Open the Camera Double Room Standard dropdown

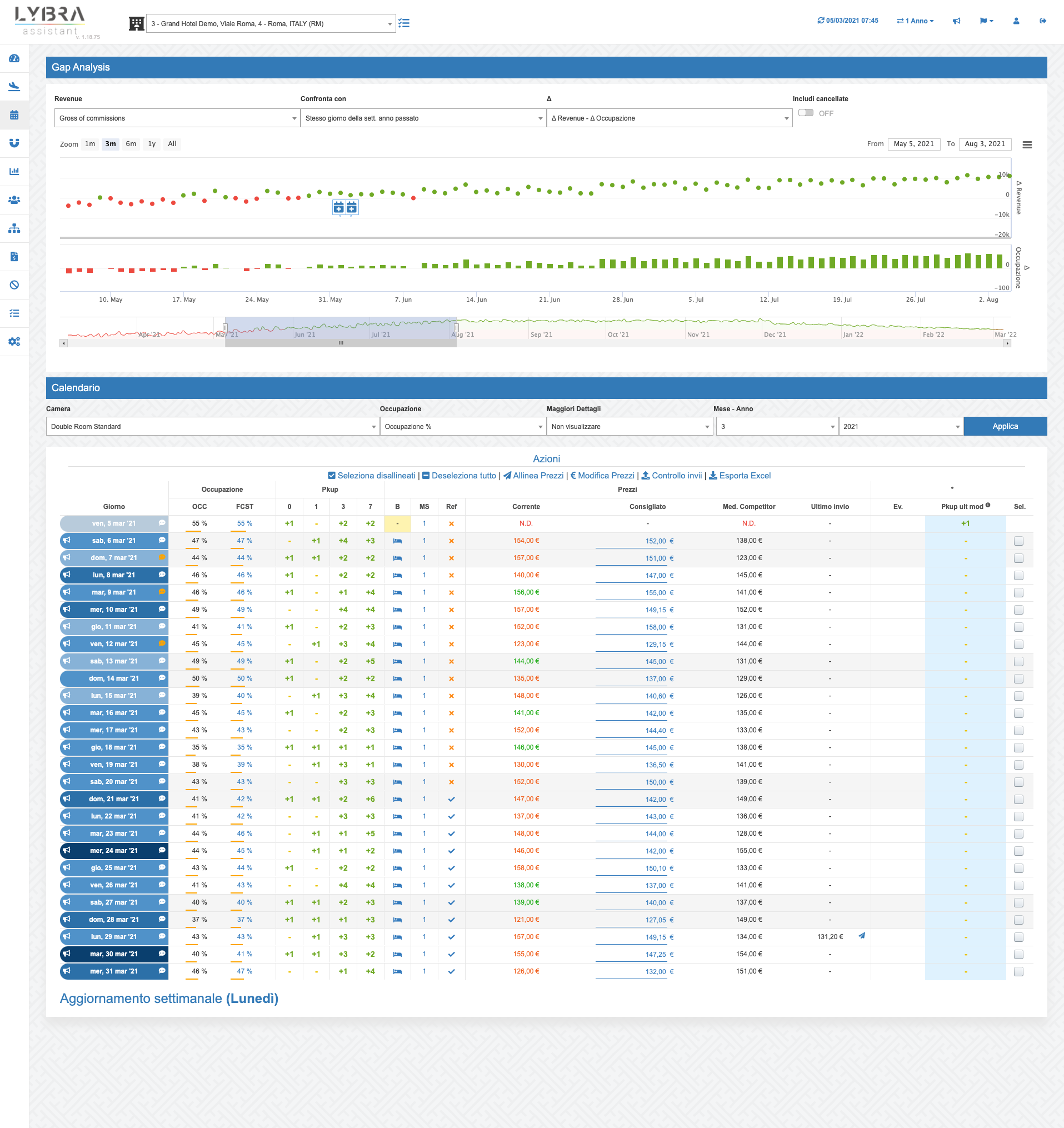coord(213,427)
